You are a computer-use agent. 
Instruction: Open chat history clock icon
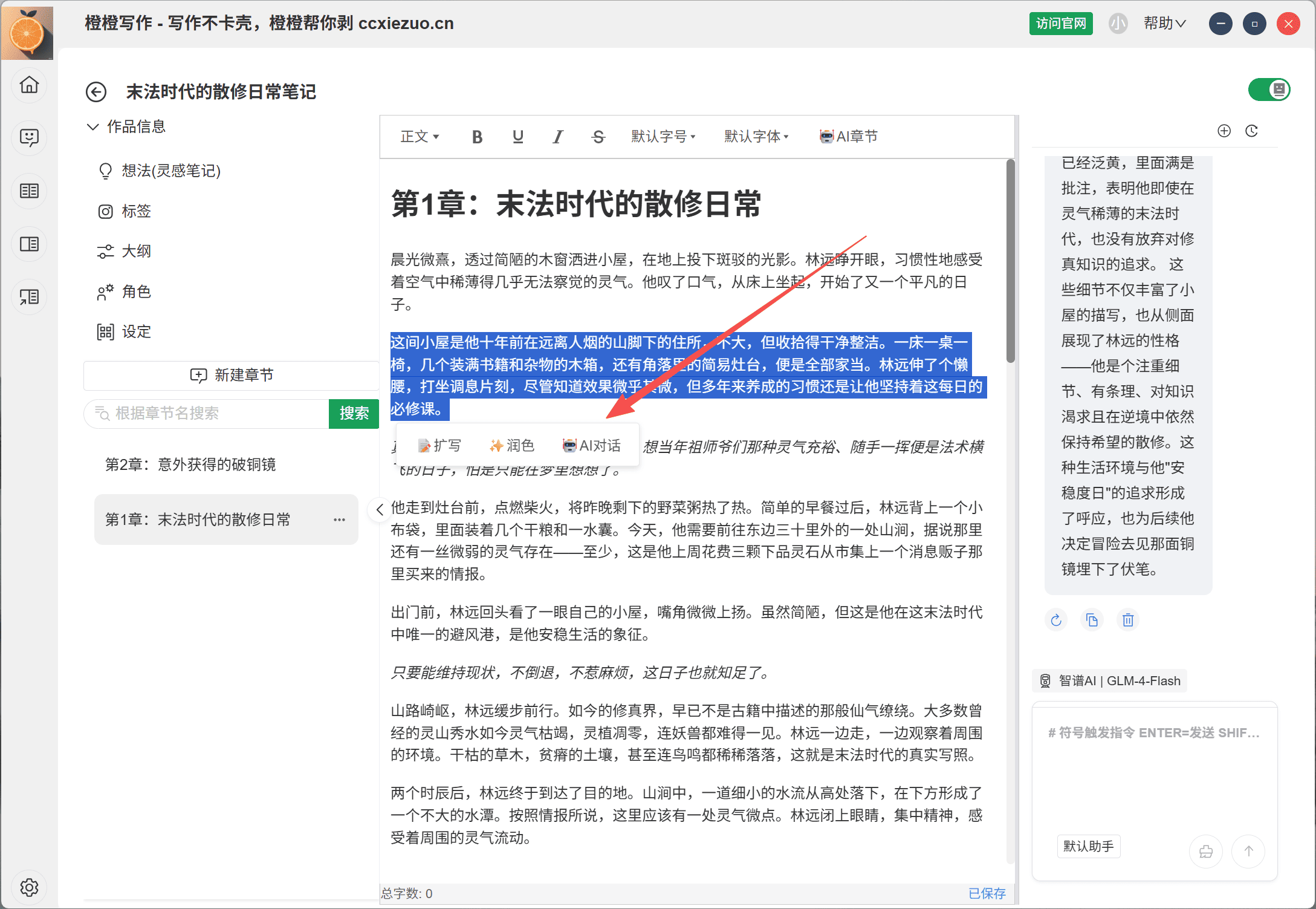click(x=1251, y=131)
